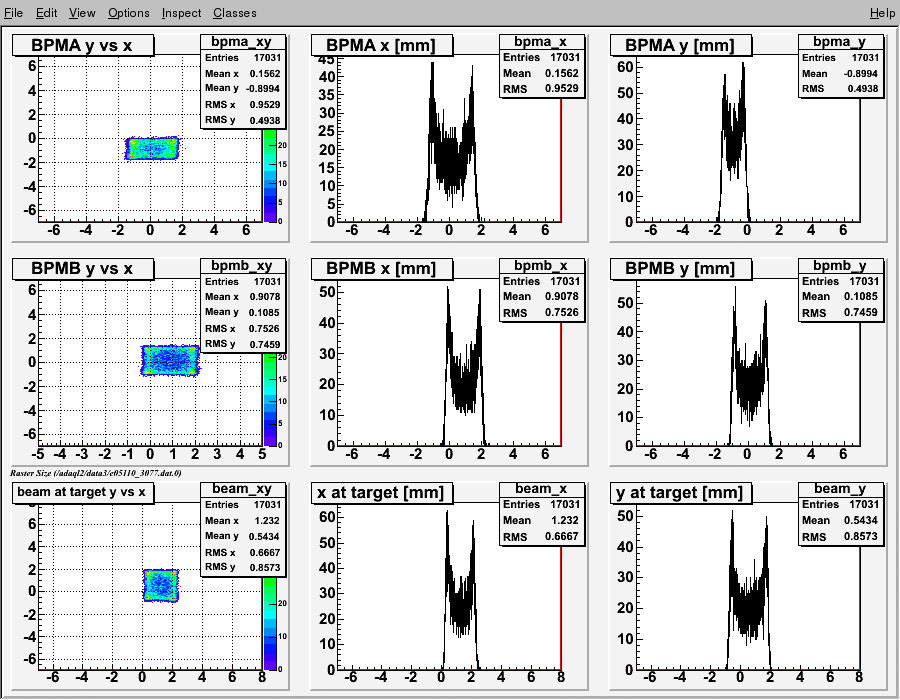Screen dimensions: 900x700
Task: Click 'RMS 0.9529' in bpma_x stats
Action: pyautogui.click(x=541, y=88)
